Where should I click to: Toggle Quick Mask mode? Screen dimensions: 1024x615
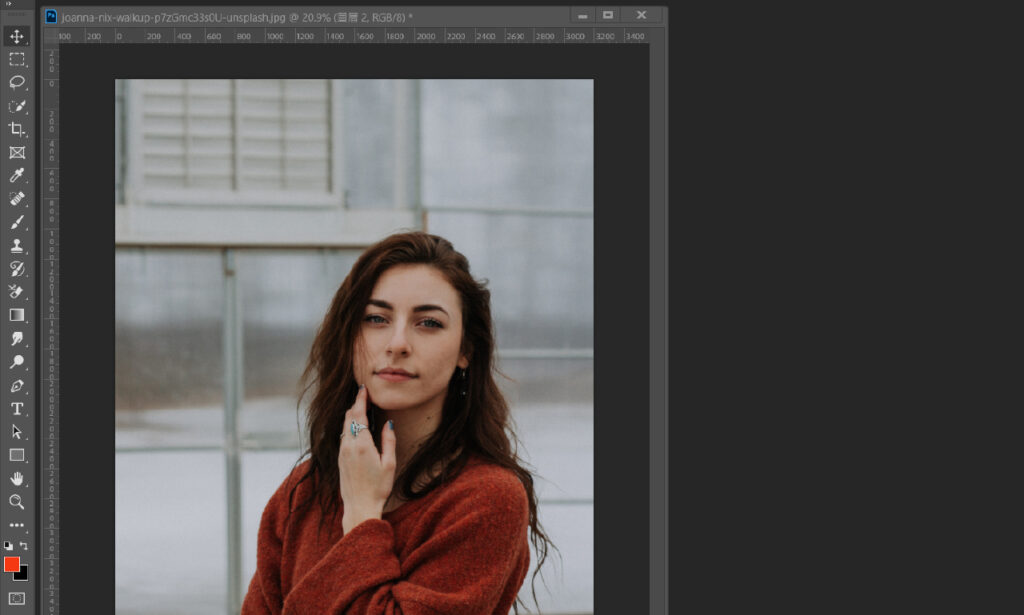[17, 598]
